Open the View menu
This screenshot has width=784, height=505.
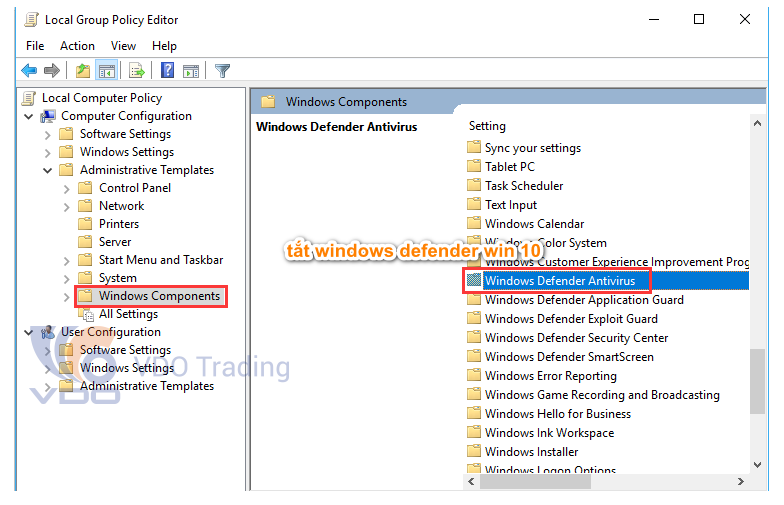tap(123, 46)
